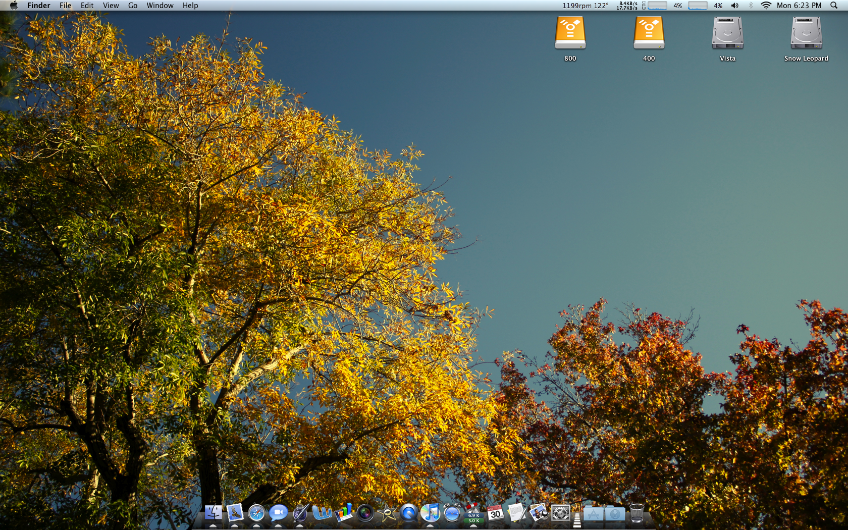848x530 pixels.
Task: Open the Apple menu
Action: pyautogui.click(x=14, y=5)
